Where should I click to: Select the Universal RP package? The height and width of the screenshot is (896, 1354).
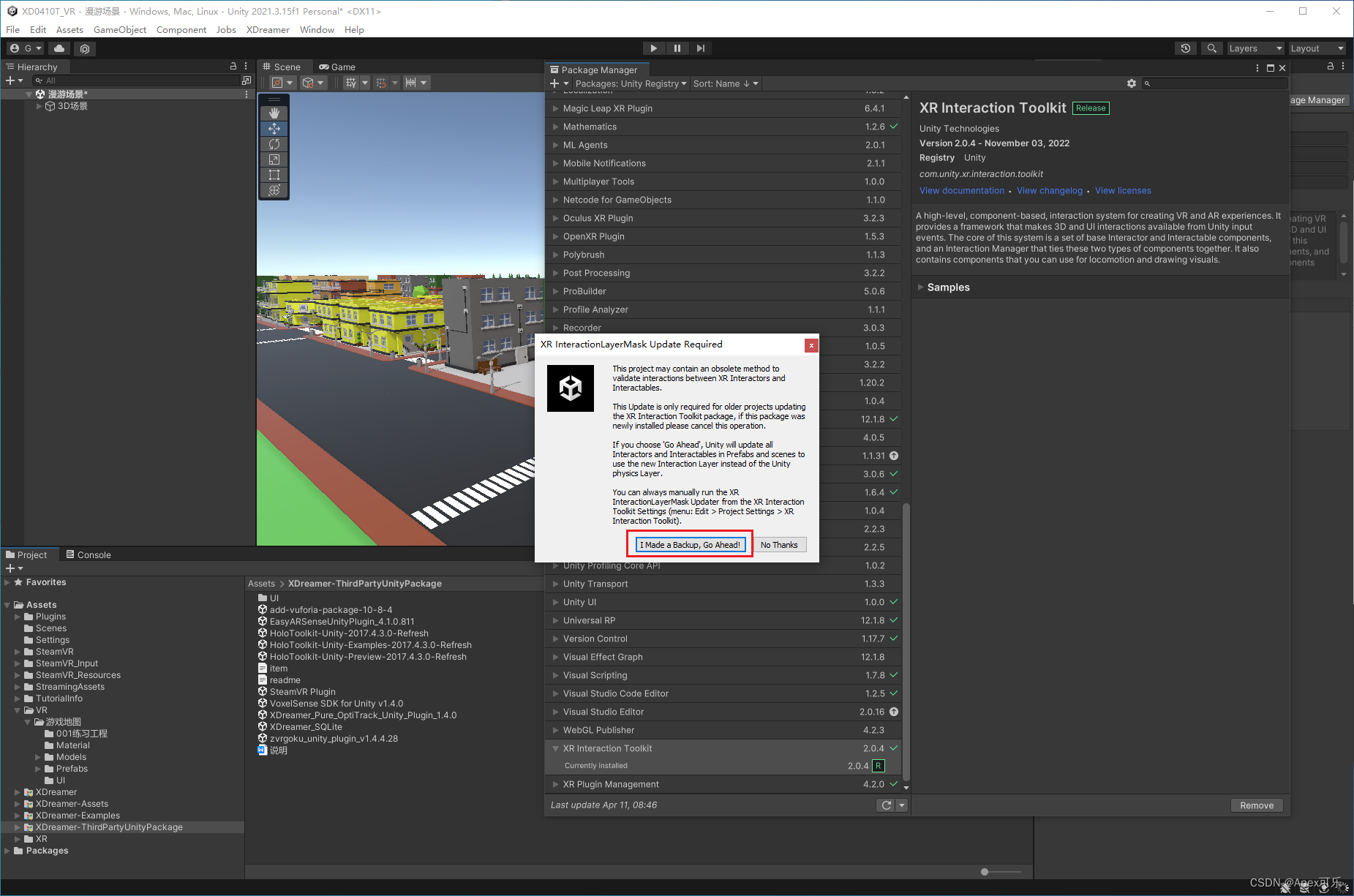[724, 620]
